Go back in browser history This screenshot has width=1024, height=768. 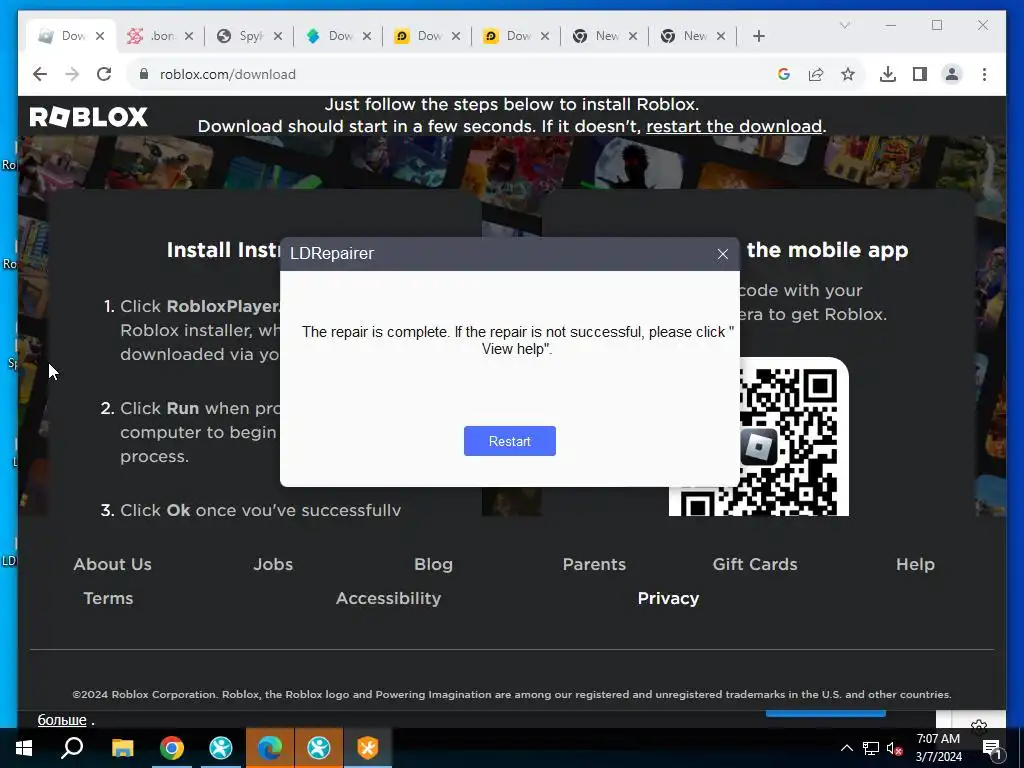click(x=40, y=74)
